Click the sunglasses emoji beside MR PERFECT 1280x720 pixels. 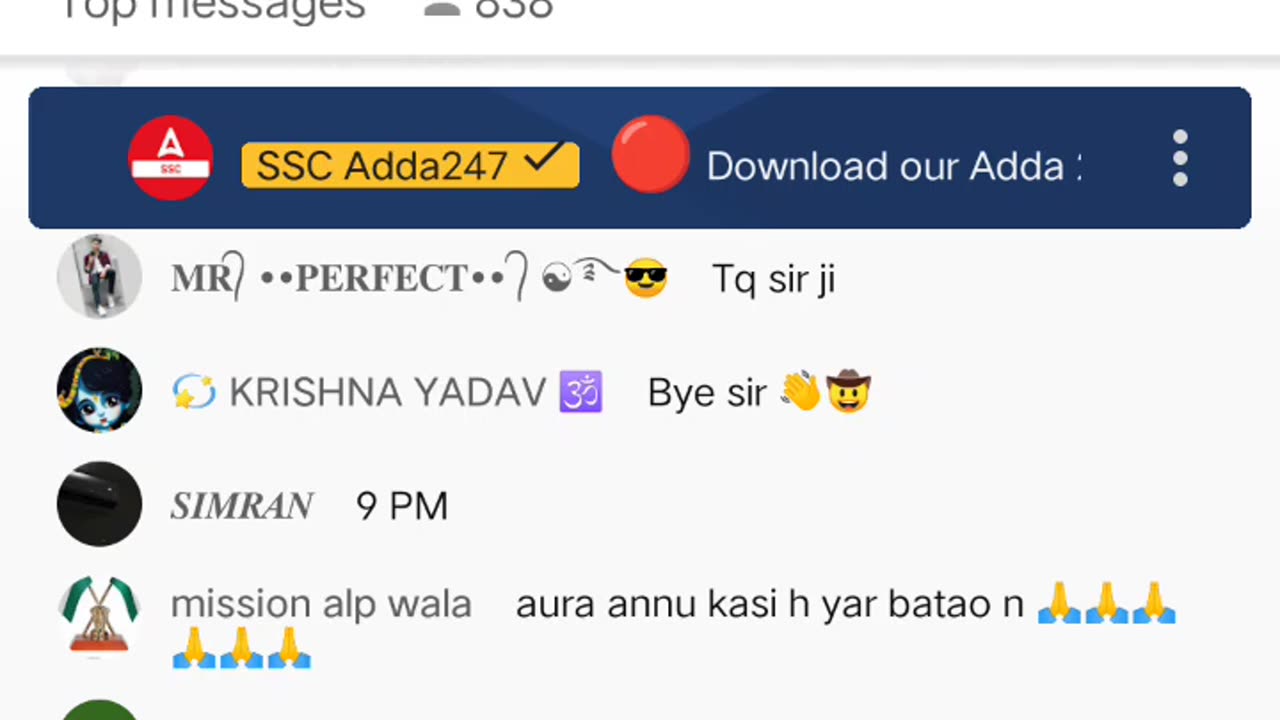pyautogui.click(x=645, y=279)
